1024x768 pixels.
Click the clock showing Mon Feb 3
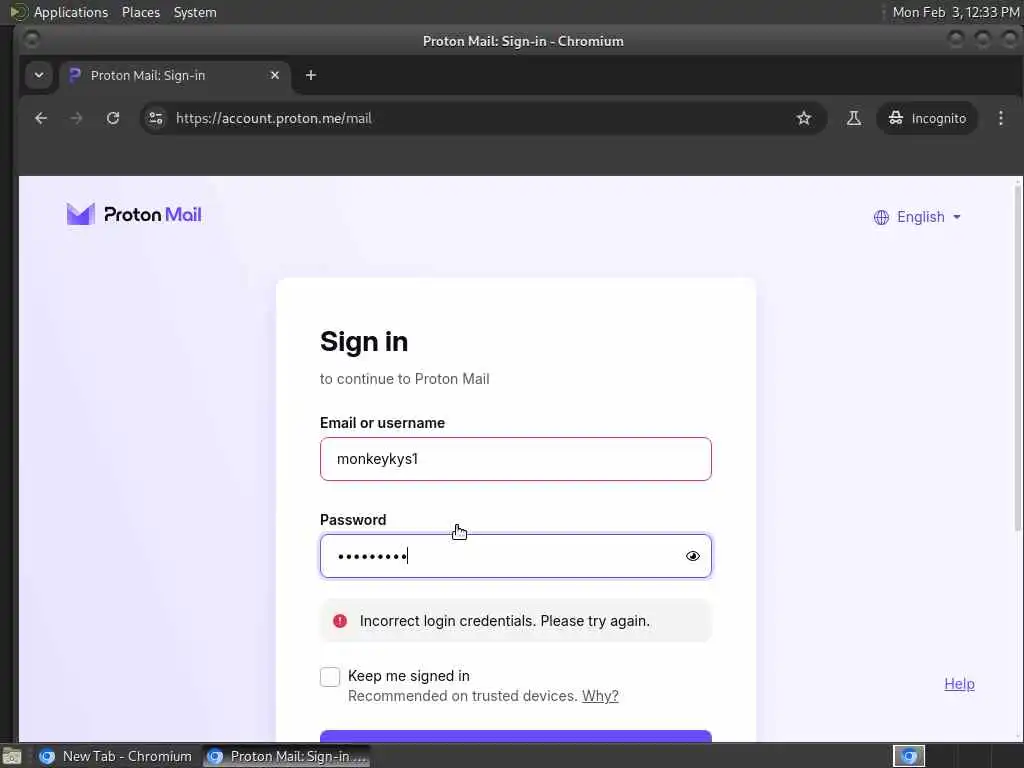955,12
